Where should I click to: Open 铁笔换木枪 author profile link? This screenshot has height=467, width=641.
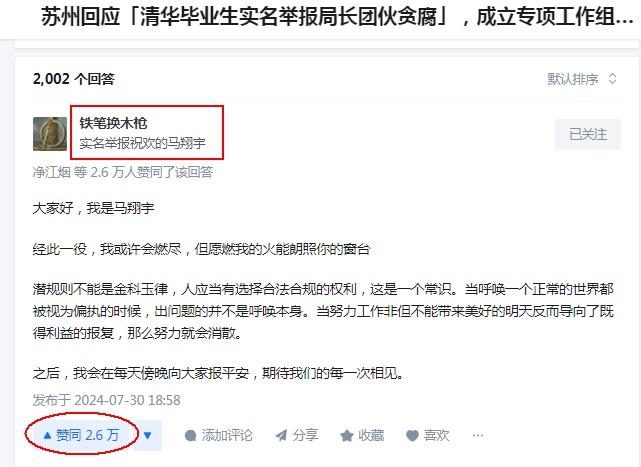point(113,123)
